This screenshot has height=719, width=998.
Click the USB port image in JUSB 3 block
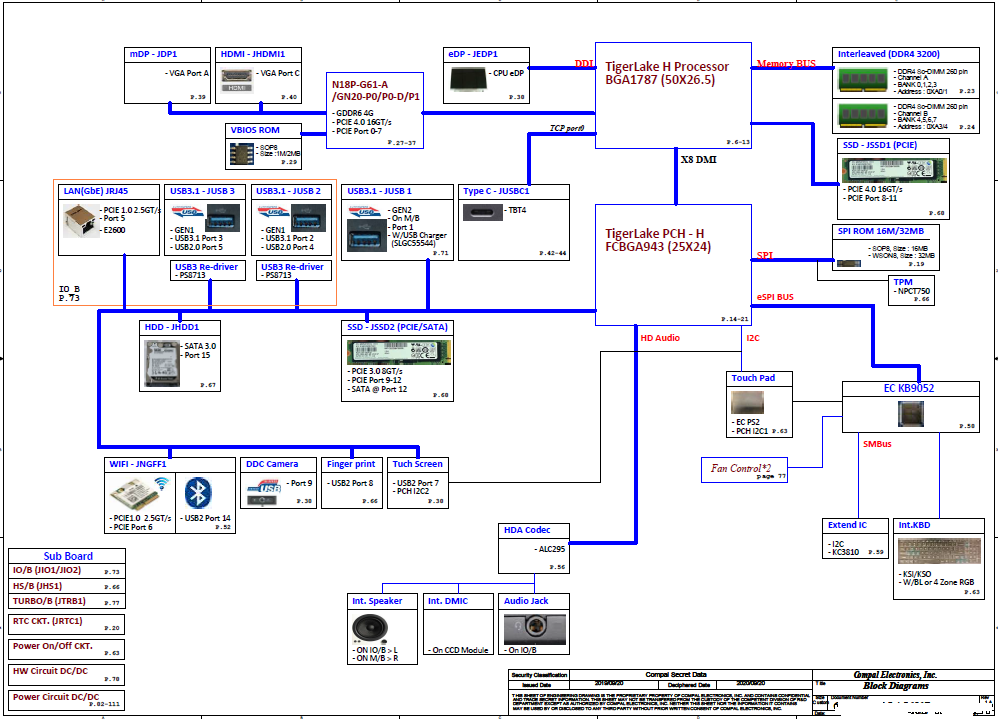(x=223, y=218)
